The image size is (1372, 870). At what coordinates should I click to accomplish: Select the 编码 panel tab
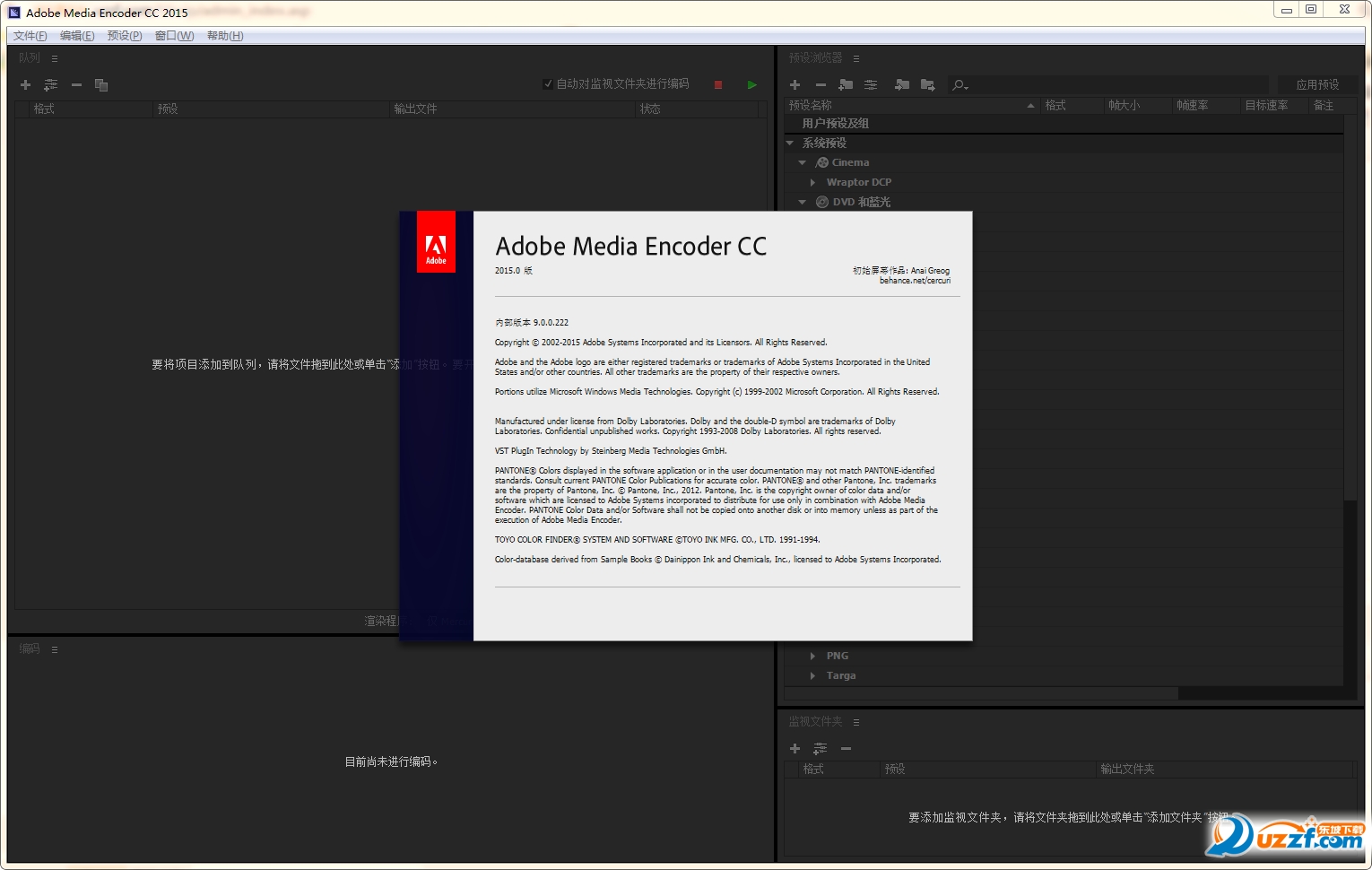click(30, 649)
